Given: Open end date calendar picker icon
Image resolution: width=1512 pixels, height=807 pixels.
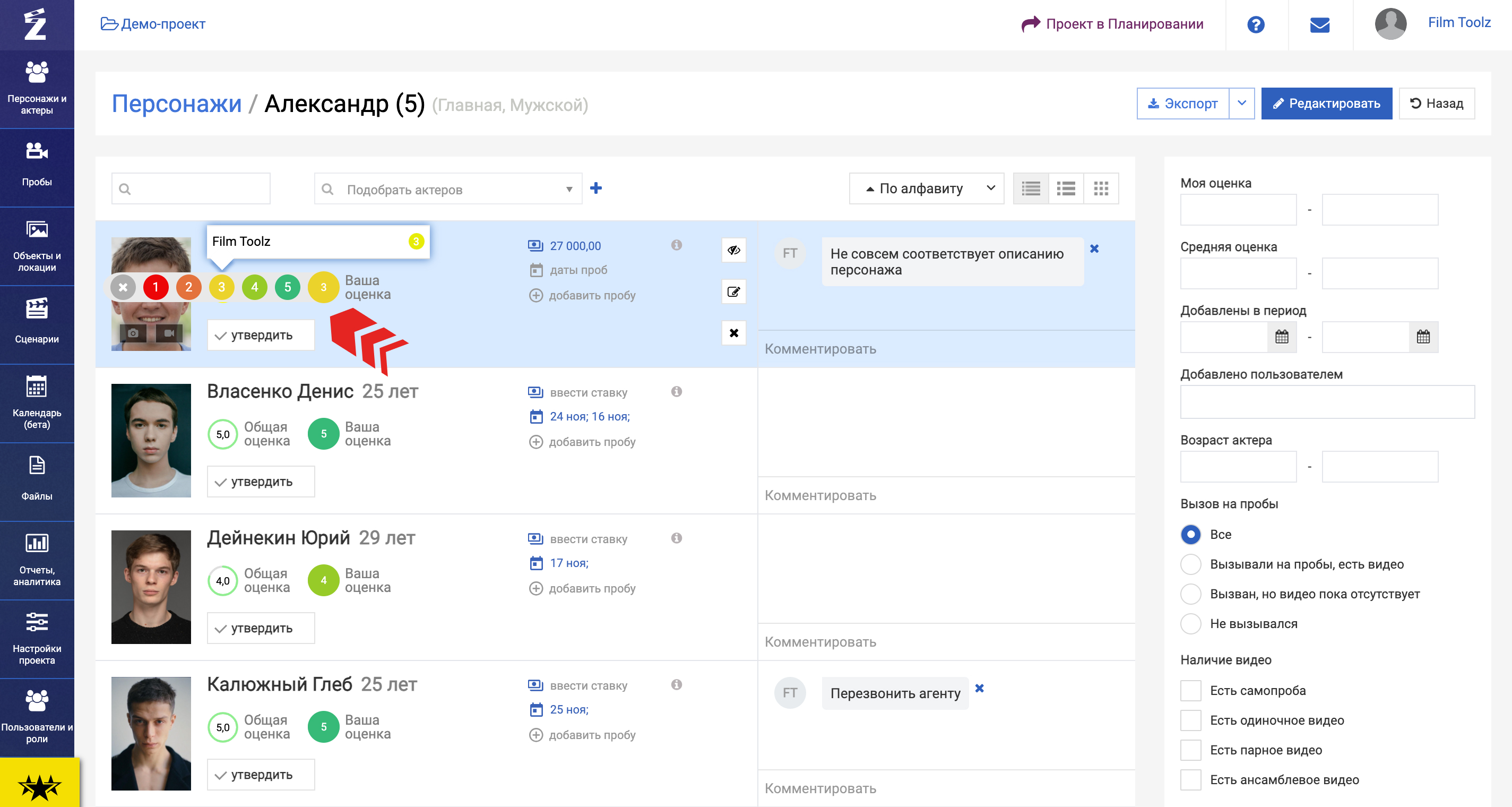Looking at the screenshot, I should (1423, 337).
